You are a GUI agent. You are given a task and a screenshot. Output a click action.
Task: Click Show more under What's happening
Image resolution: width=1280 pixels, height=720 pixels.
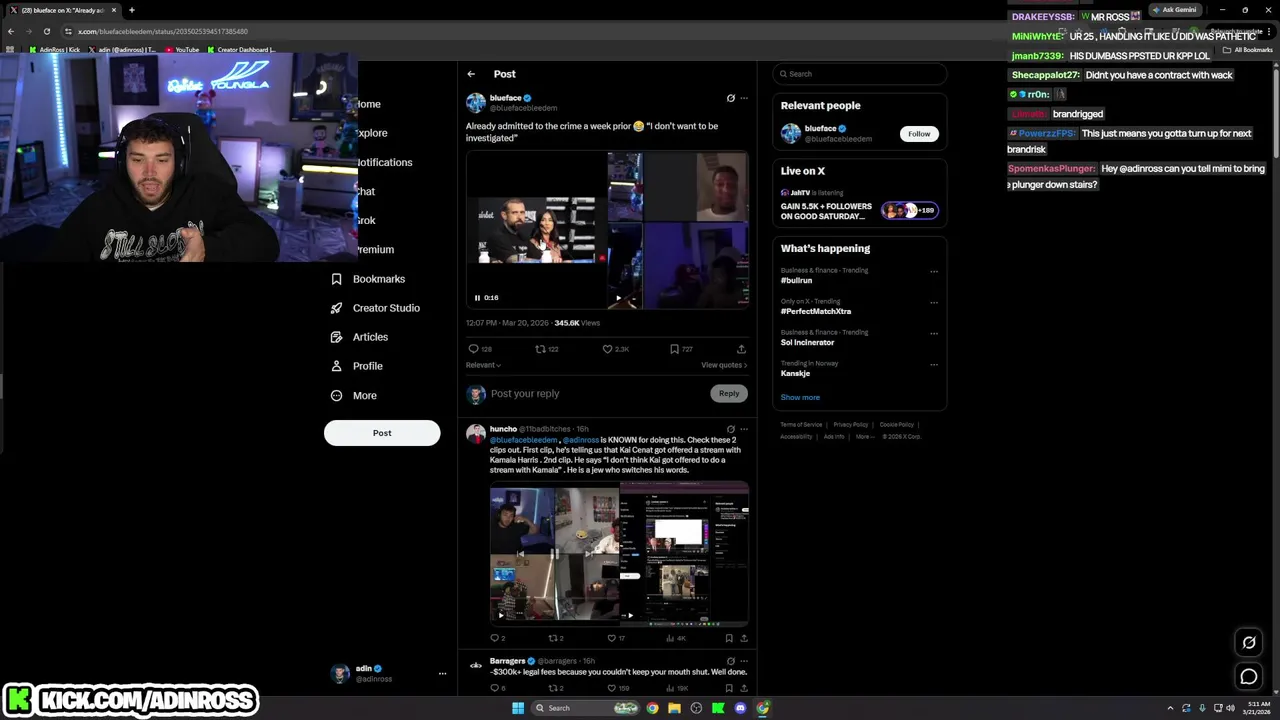[800, 397]
